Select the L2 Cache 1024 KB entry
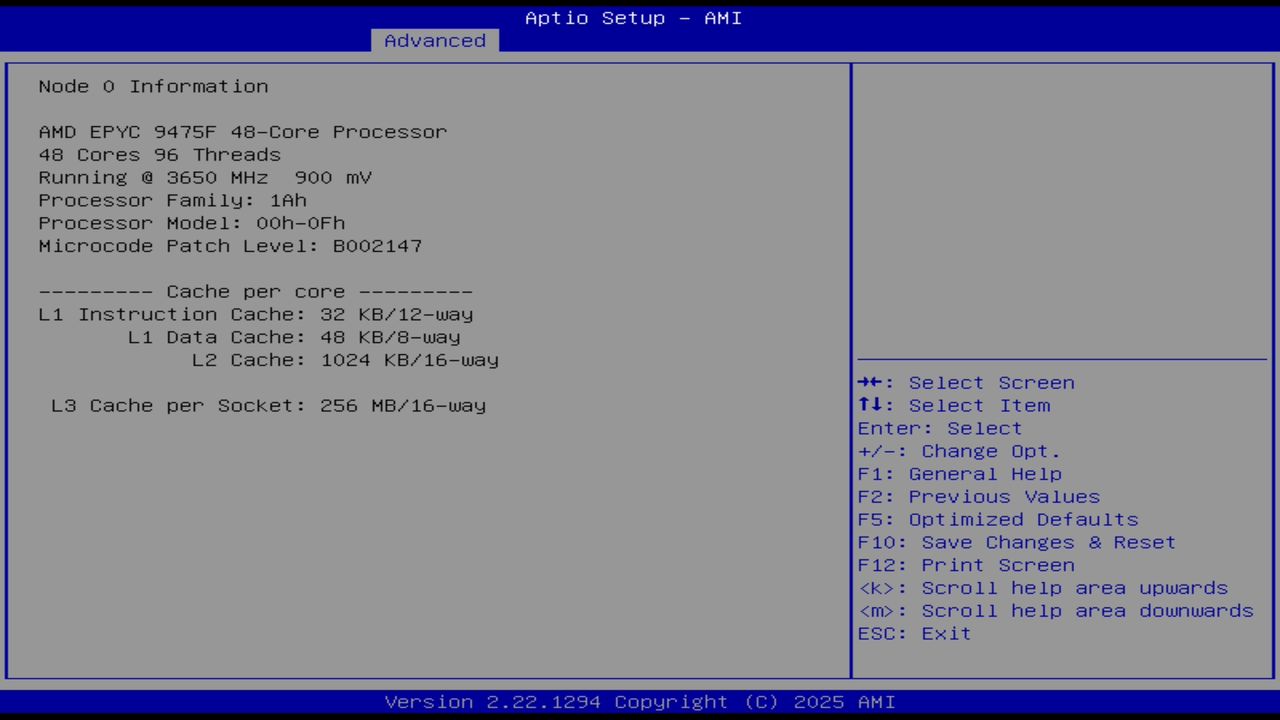Viewport: 1280px width, 720px height. pyautogui.click(x=345, y=360)
